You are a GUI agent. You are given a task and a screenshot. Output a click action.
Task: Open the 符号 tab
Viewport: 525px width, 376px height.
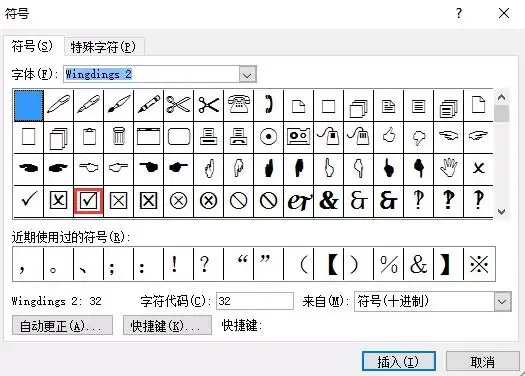[x=33, y=46]
